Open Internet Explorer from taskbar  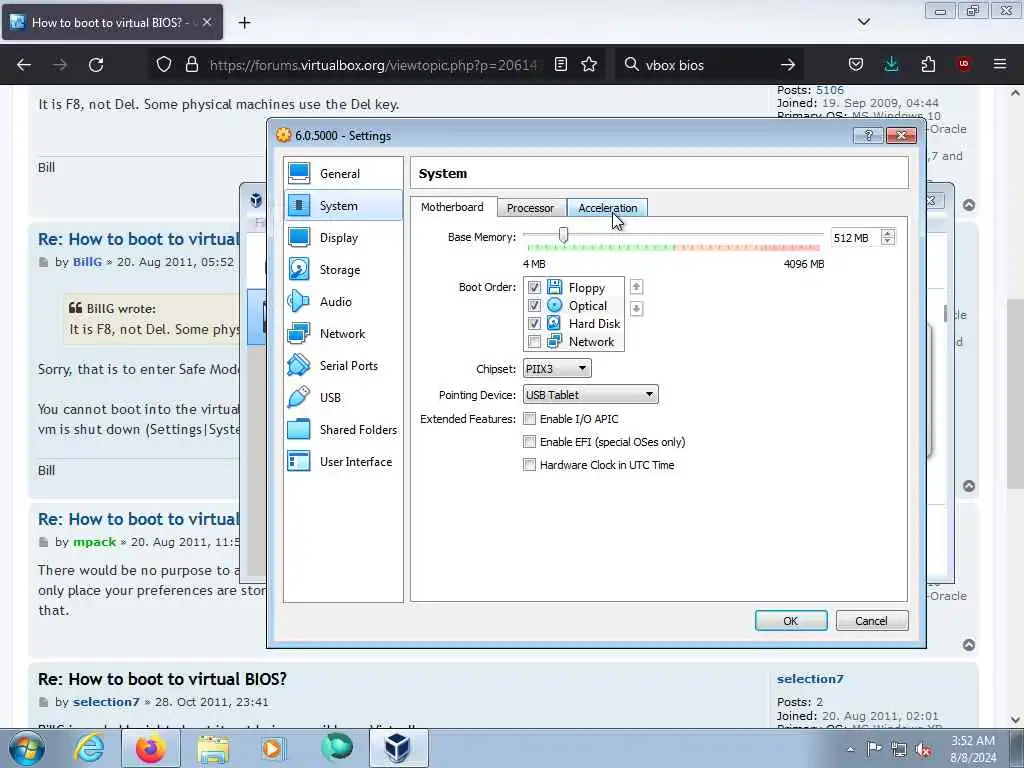[x=89, y=748]
